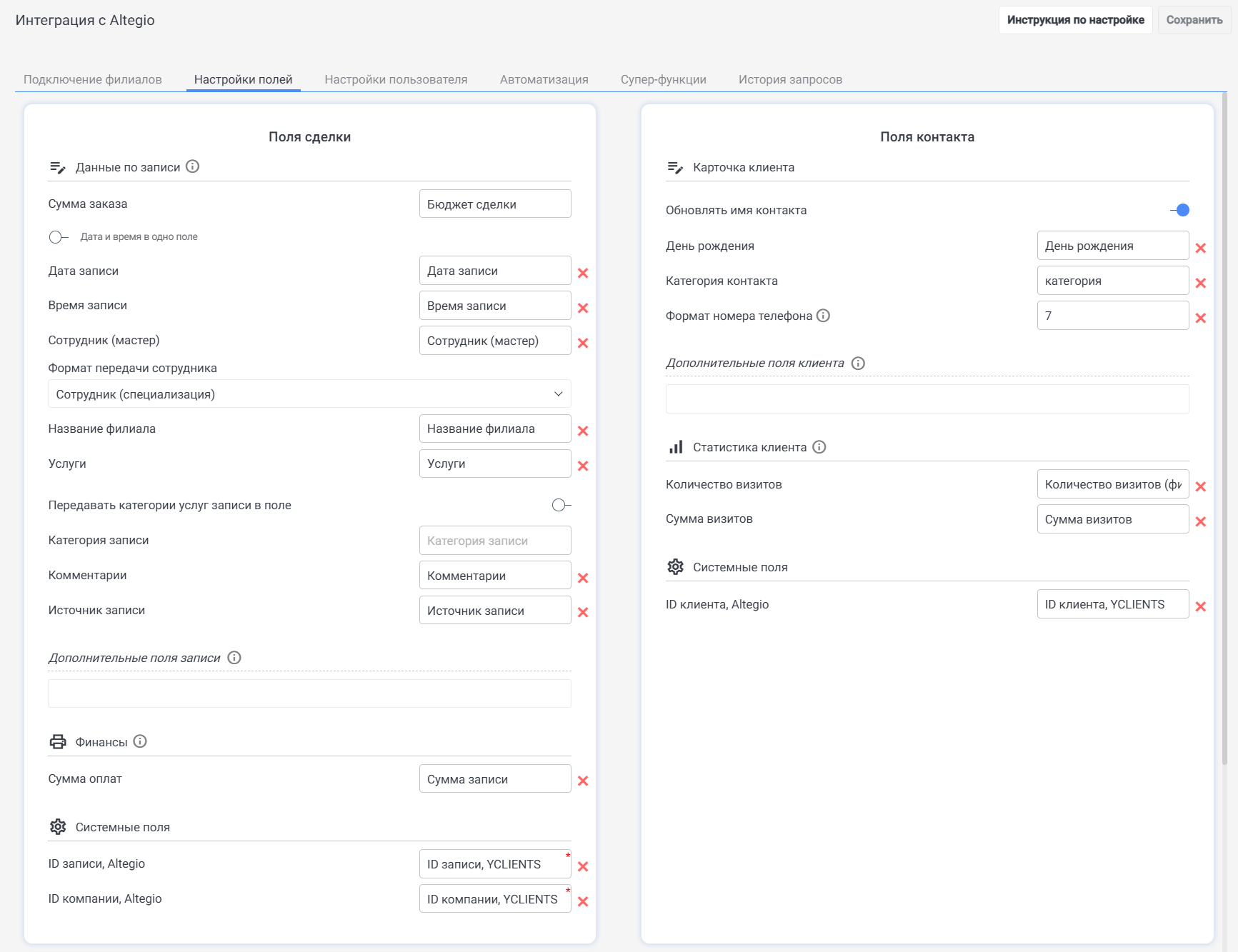This screenshot has height=952, width=1238.
Task: Clear the Источник записи field mapping
Action: (583, 612)
